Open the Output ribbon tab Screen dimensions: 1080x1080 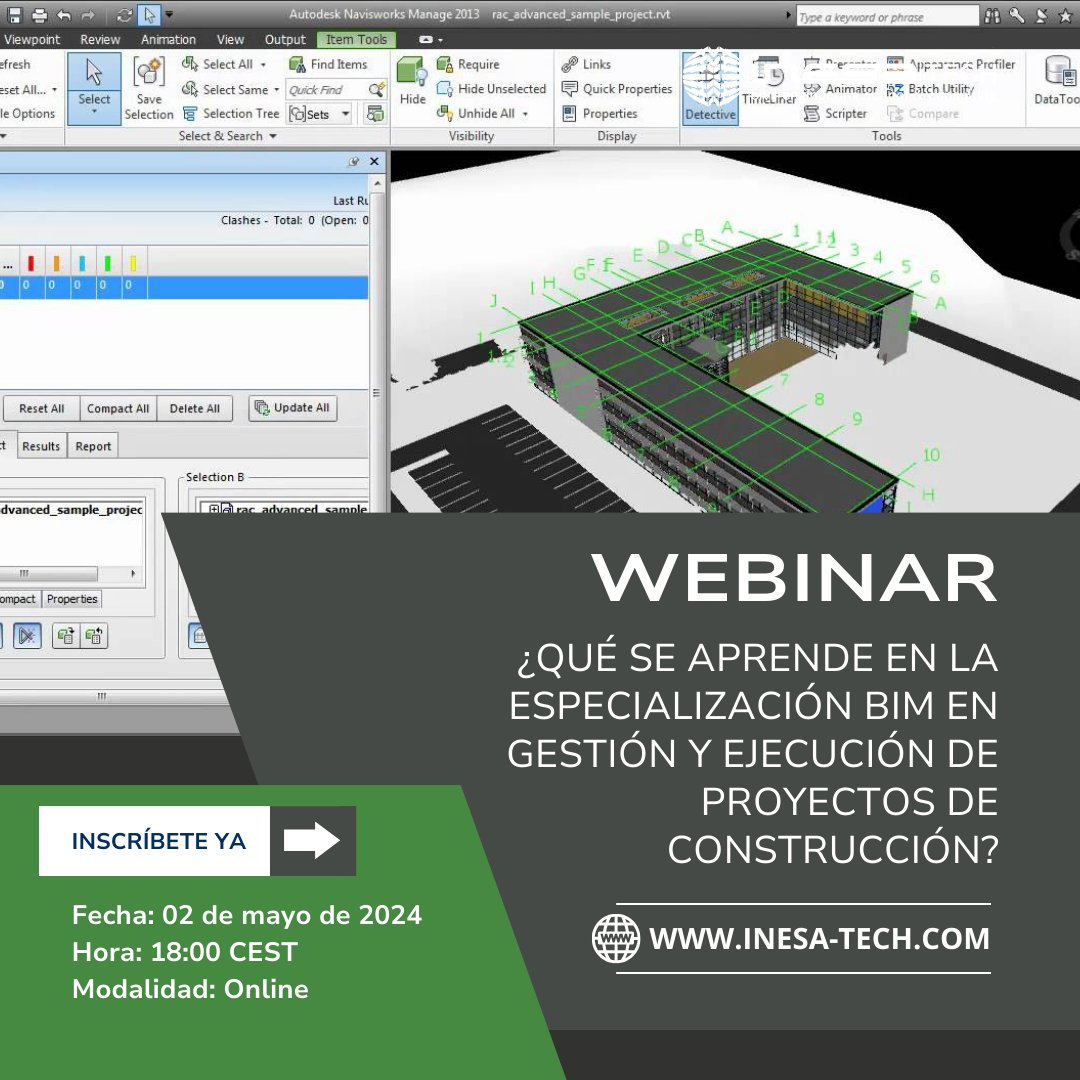[x=284, y=39]
